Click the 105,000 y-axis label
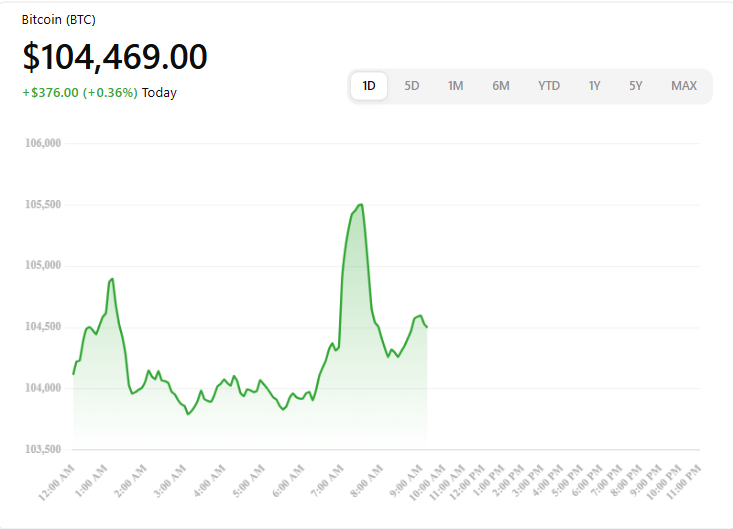This screenshot has height=529, width=733. pyautogui.click(x=43, y=265)
